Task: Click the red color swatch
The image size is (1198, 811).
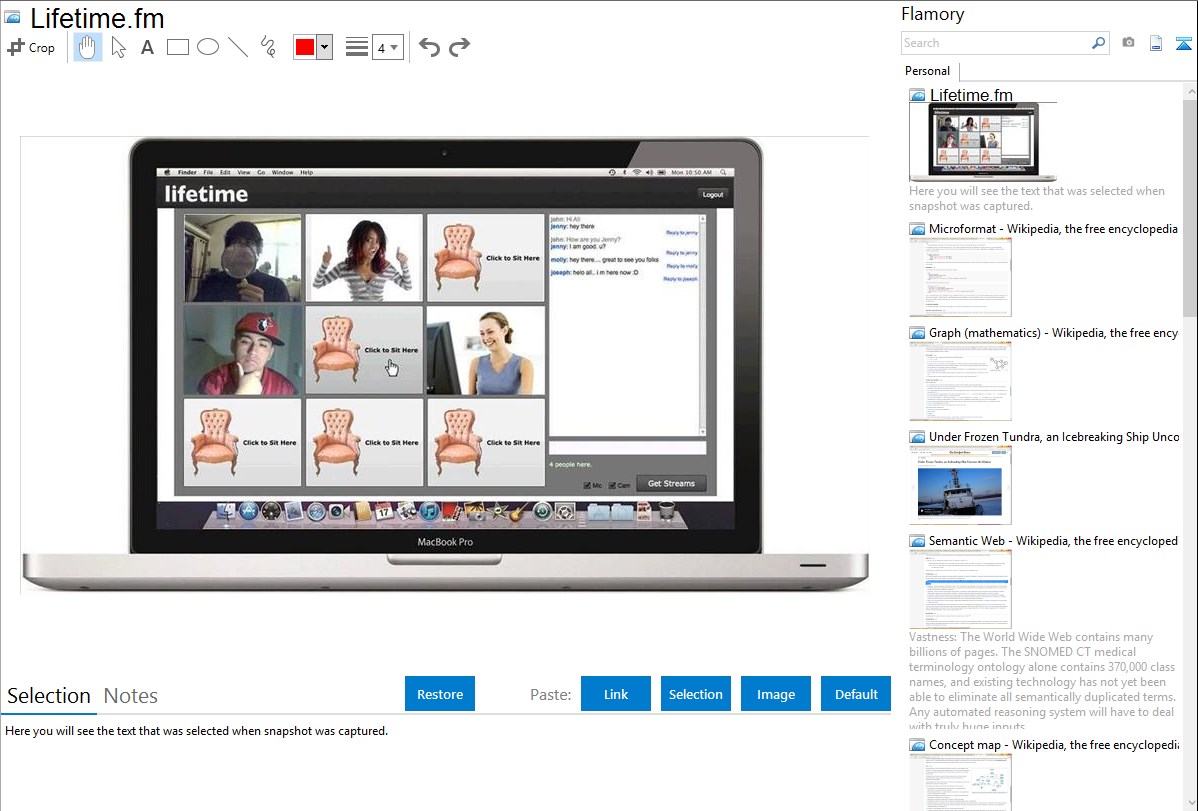Action: [305, 47]
